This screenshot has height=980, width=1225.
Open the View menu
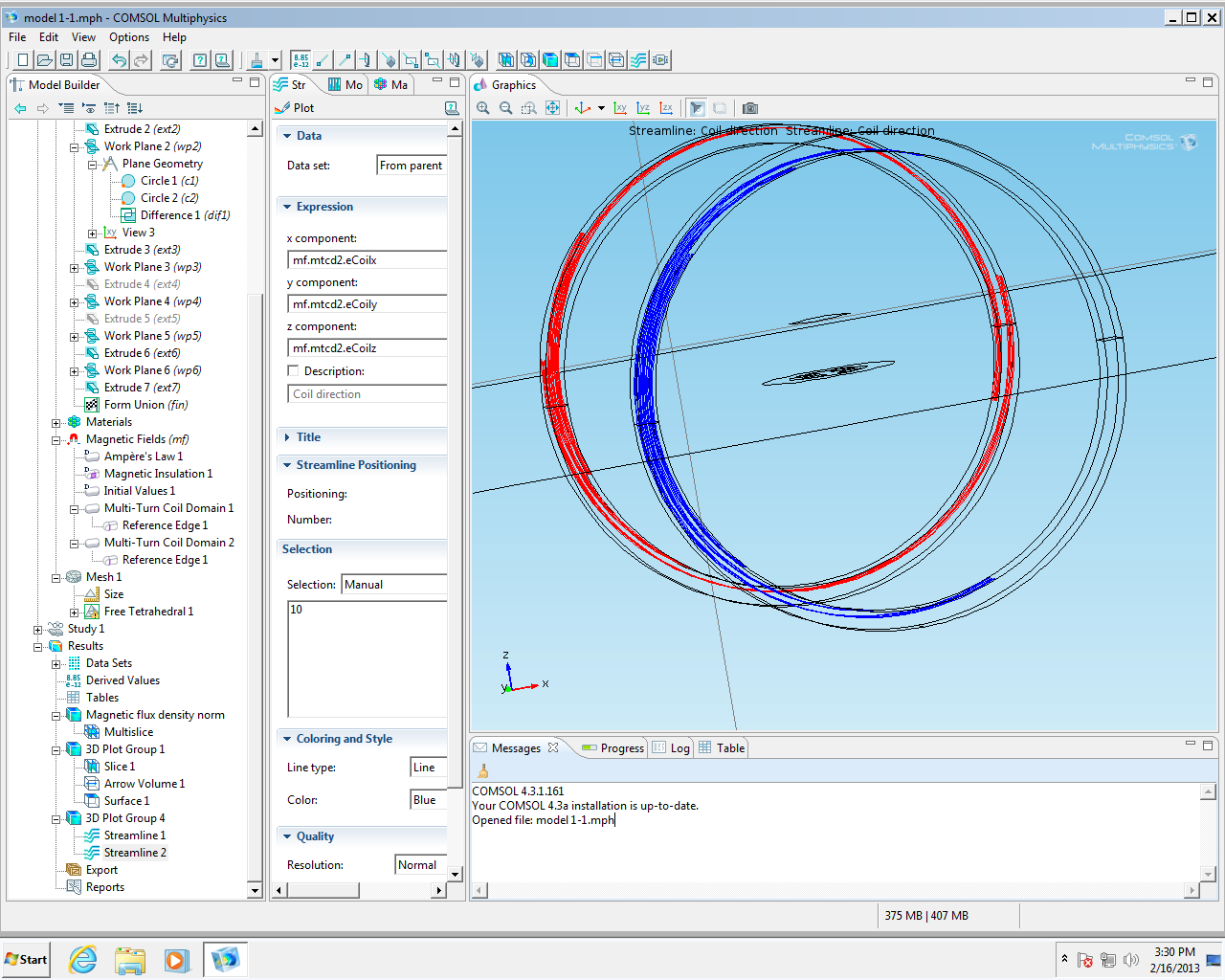click(83, 37)
